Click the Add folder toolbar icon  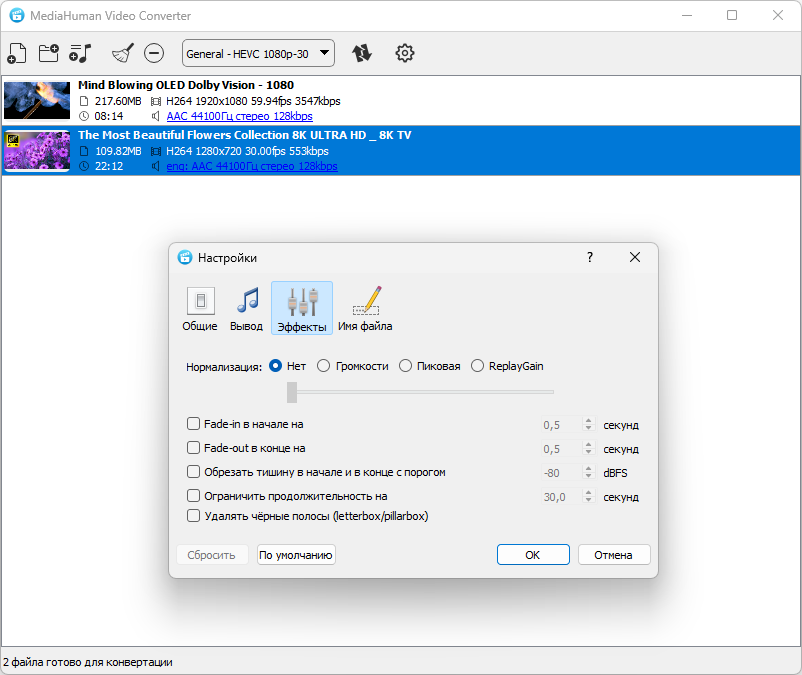click(x=49, y=53)
